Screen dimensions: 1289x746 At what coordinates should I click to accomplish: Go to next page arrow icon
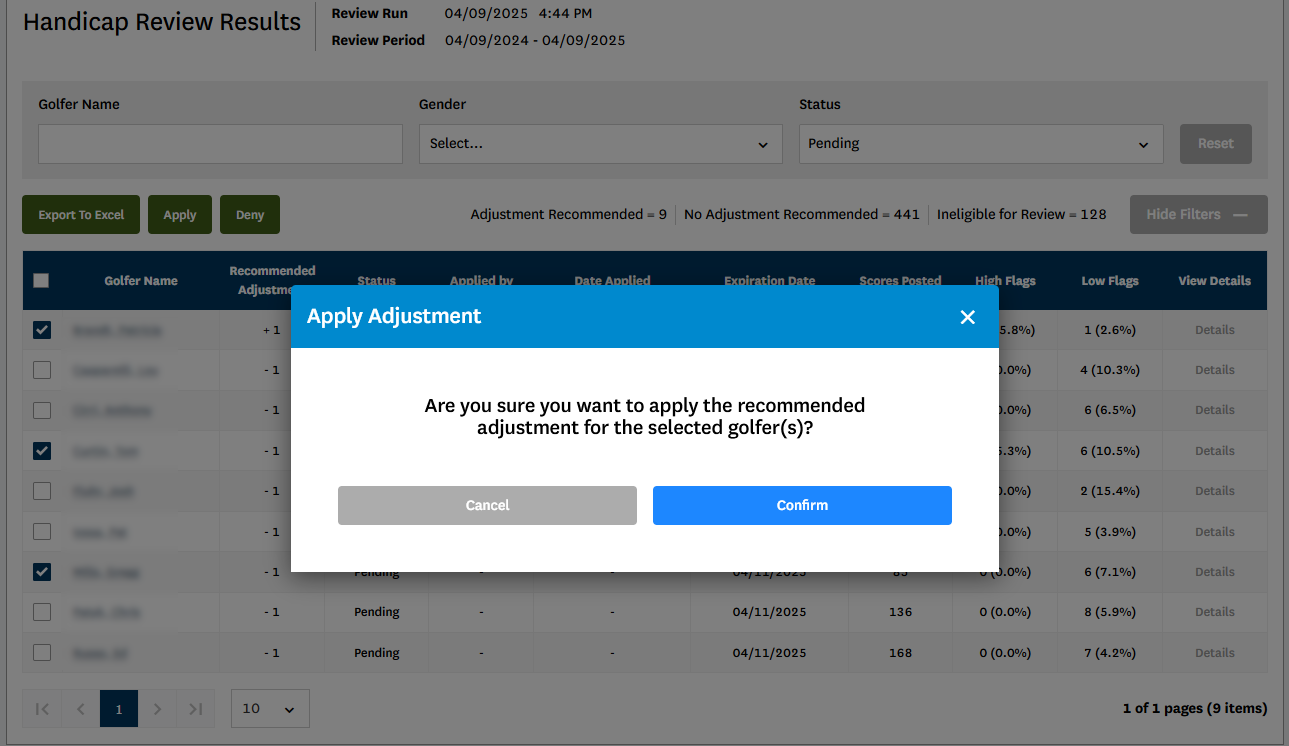coord(157,708)
